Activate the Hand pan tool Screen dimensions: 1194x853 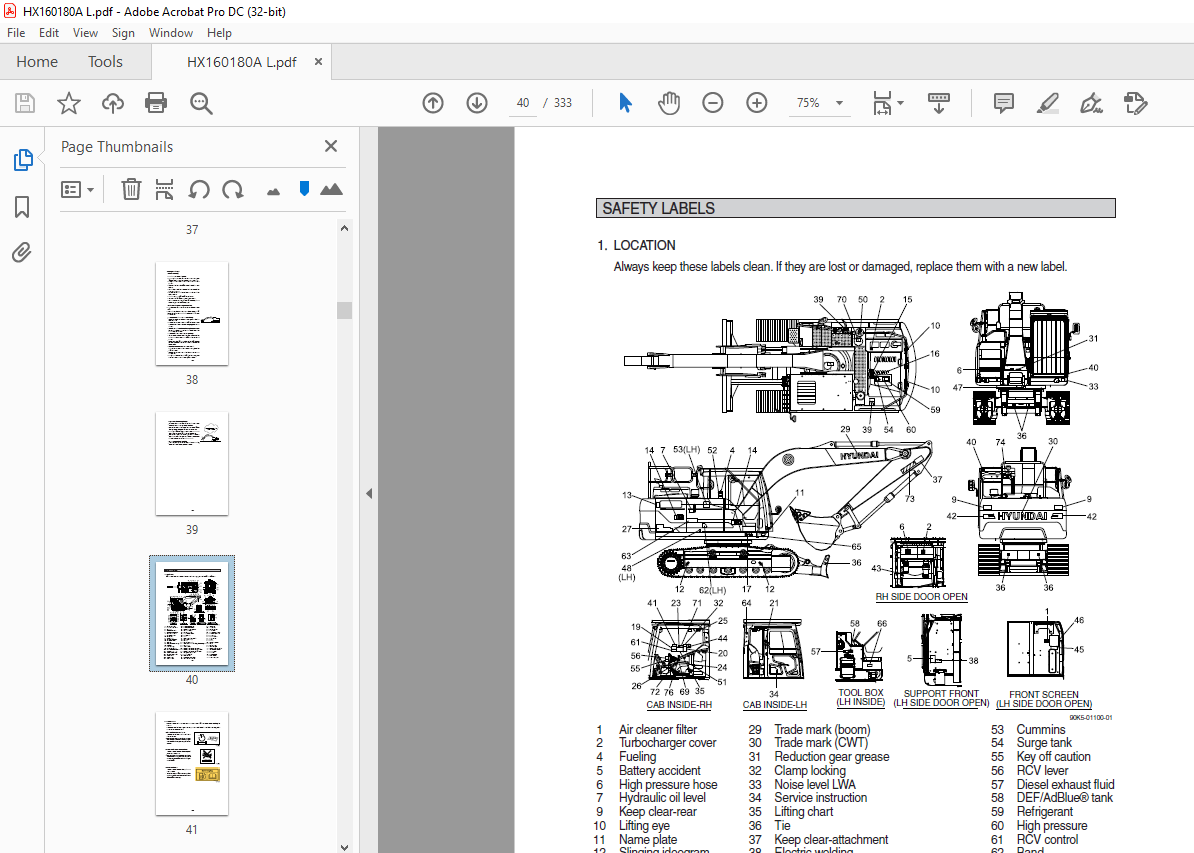point(669,103)
